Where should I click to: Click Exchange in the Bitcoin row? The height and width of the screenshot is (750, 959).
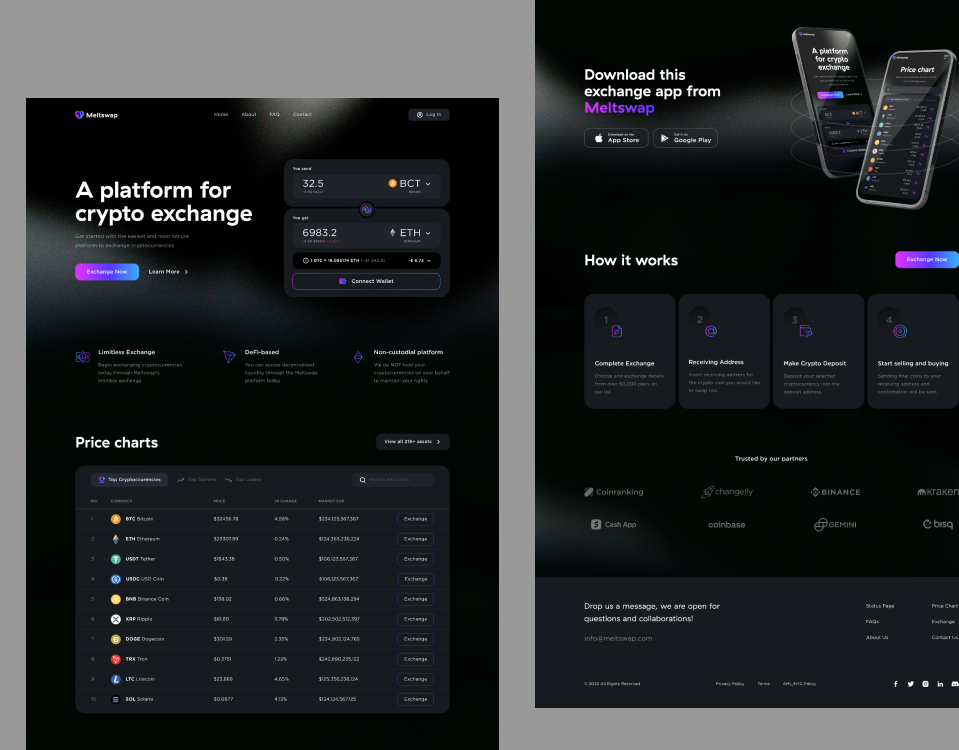tap(415, 519)
